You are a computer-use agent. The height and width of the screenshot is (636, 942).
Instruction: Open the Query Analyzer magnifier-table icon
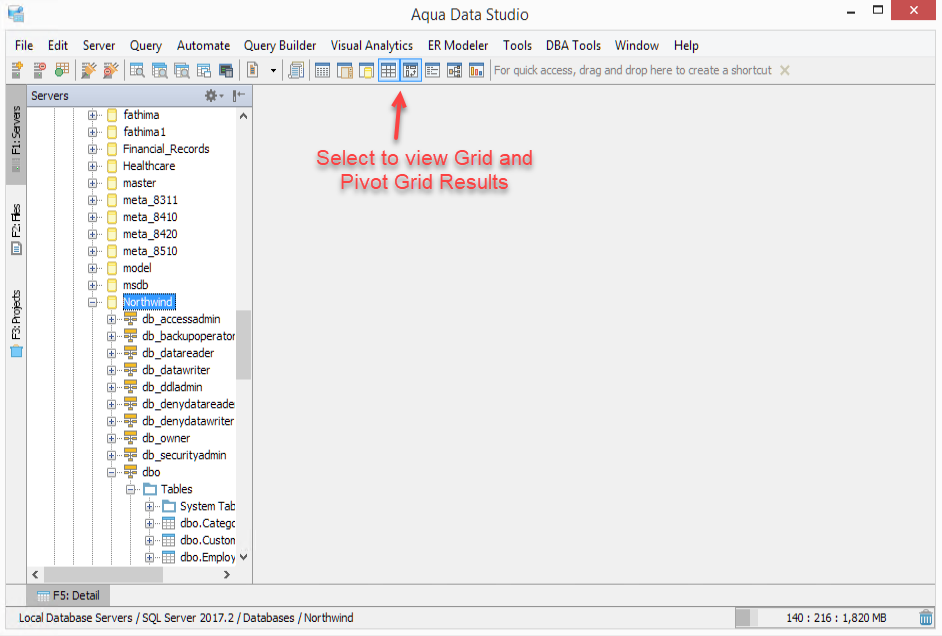(137, 70)
